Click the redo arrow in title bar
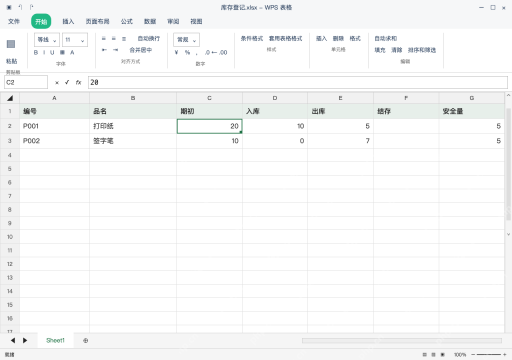 click(x=31, y=7)
